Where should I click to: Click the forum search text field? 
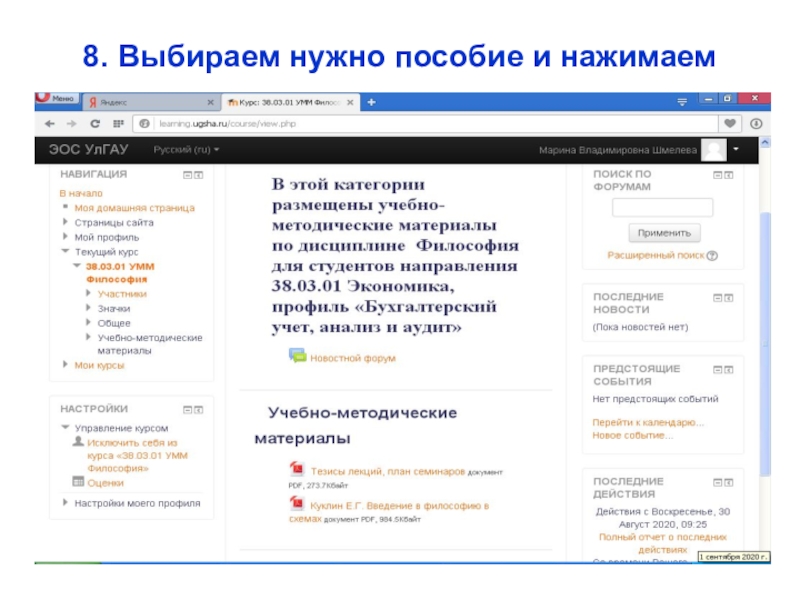(x=662, y=208)
